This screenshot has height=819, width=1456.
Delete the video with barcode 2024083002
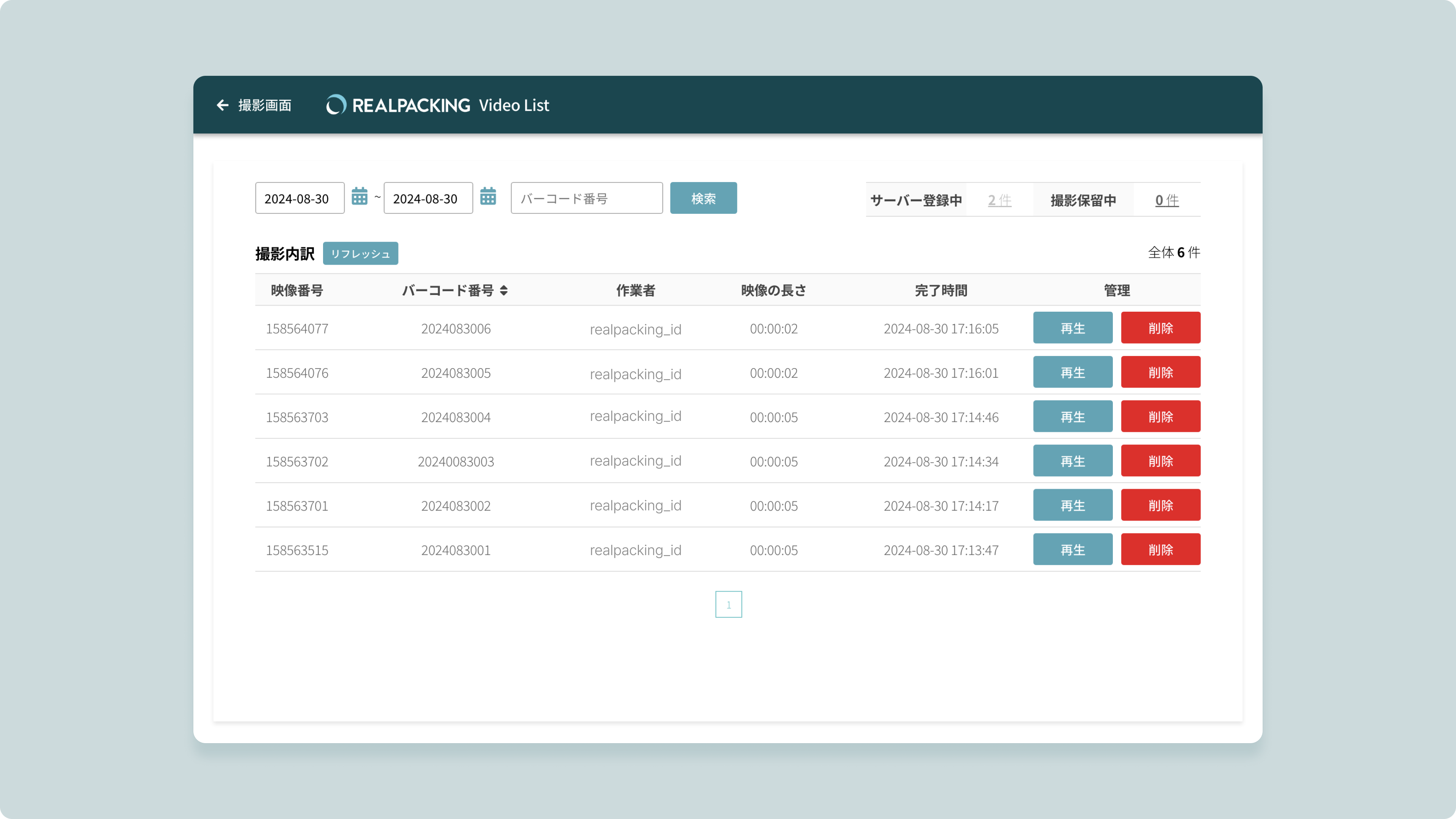1160,505
